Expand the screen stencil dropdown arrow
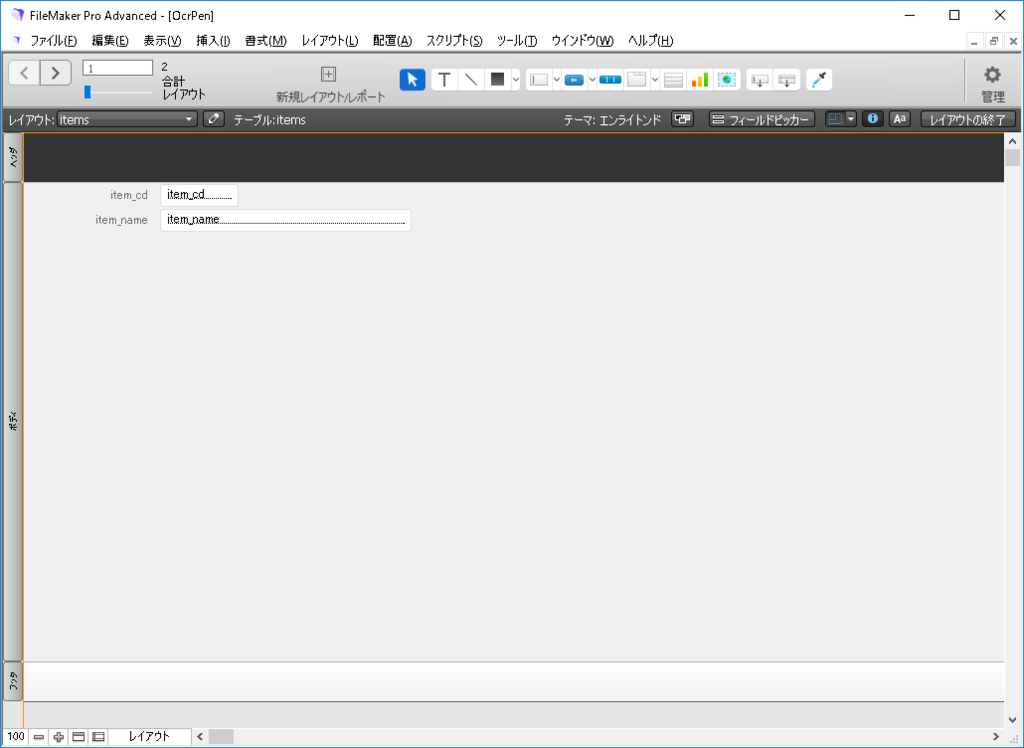Viewport: 1024px width, 748px height. (851, 119)
